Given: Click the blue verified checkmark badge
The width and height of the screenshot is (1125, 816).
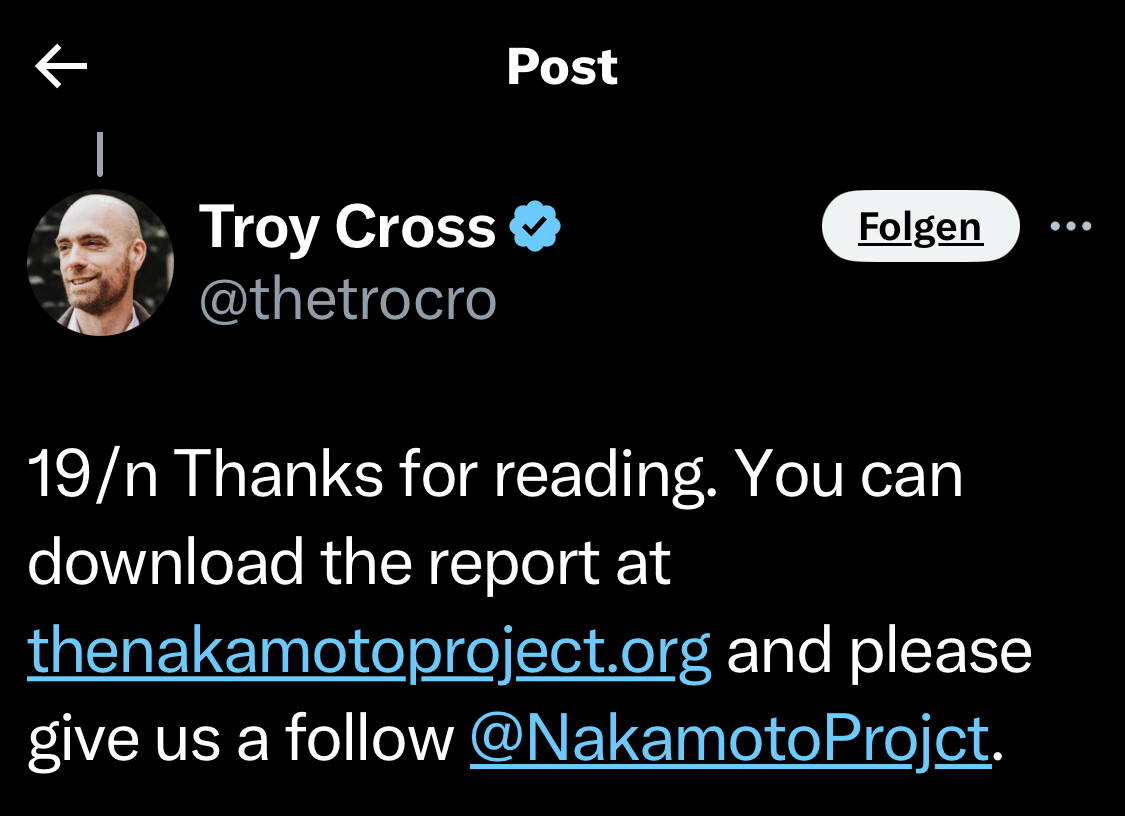Looking at the screenshot, I should tap(535, 227).
